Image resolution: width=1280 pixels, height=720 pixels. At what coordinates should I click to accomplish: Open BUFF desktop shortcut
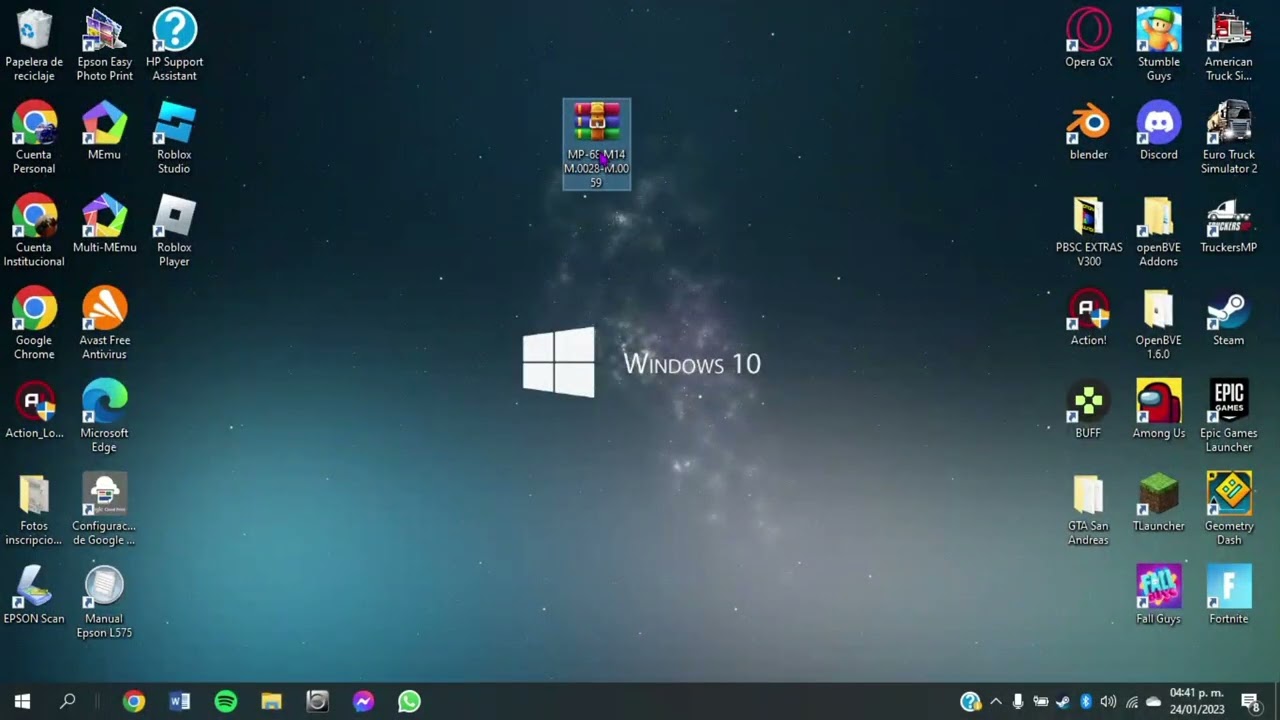(x=1088, y=410)
